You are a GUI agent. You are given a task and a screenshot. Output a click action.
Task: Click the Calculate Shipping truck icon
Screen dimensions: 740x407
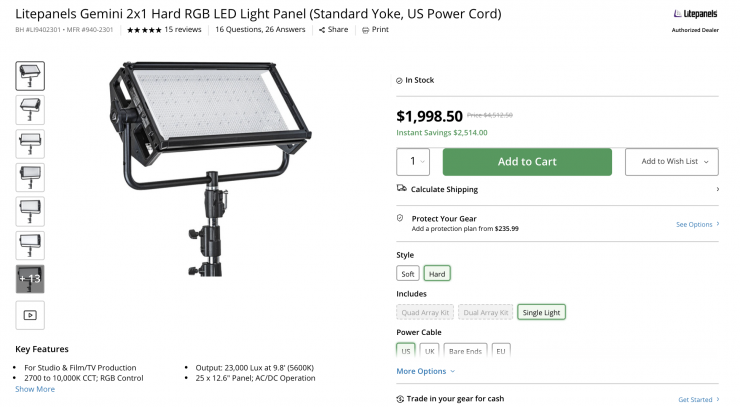(401, 188)
